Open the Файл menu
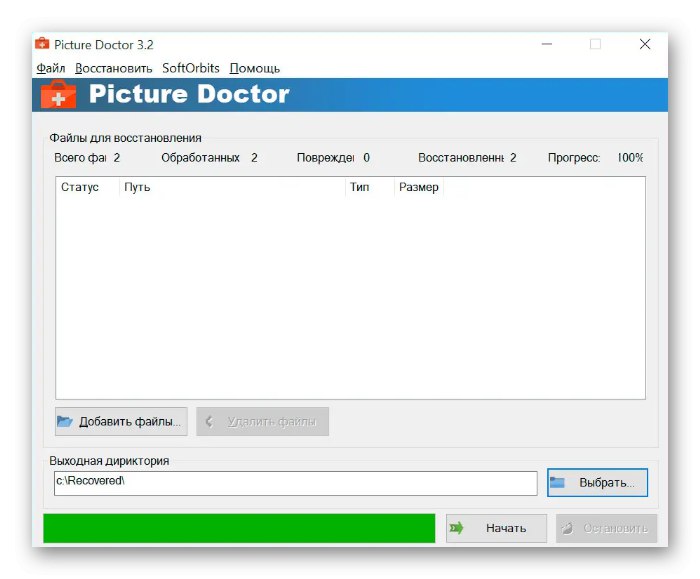Viewport: 700px width, 579px height. point(50,68)
